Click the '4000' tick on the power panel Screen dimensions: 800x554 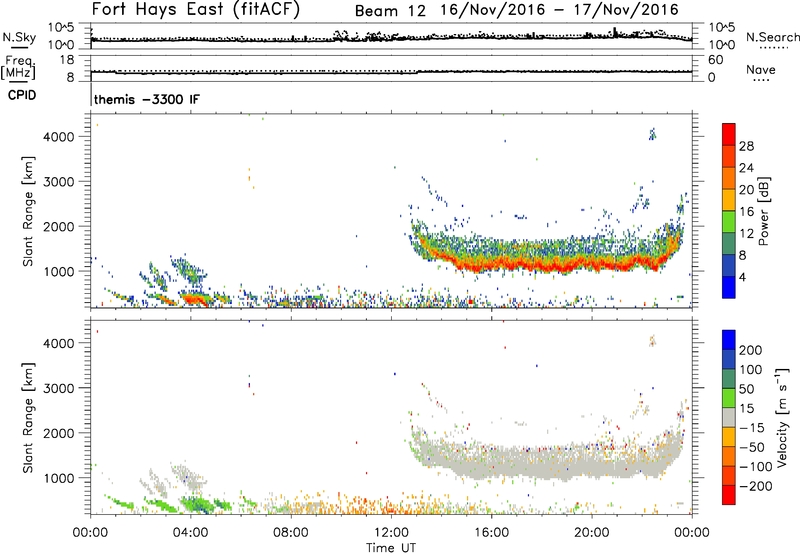coord(58,137)
